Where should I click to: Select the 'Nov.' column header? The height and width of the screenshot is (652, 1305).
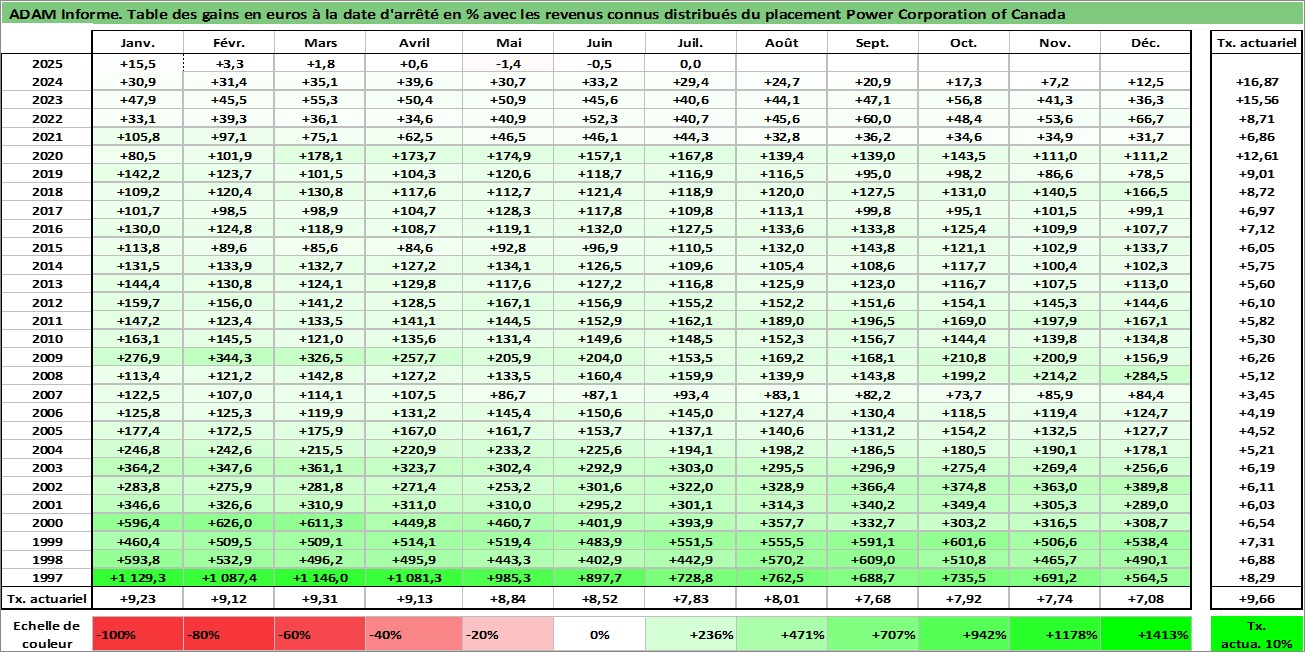(x=1055, y=44)
